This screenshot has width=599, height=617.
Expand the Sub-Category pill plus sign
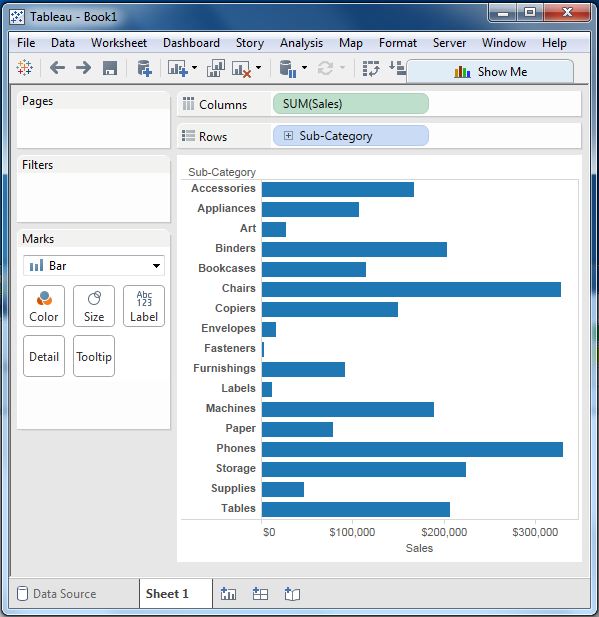pyautogui.click(x=288, y=136)
